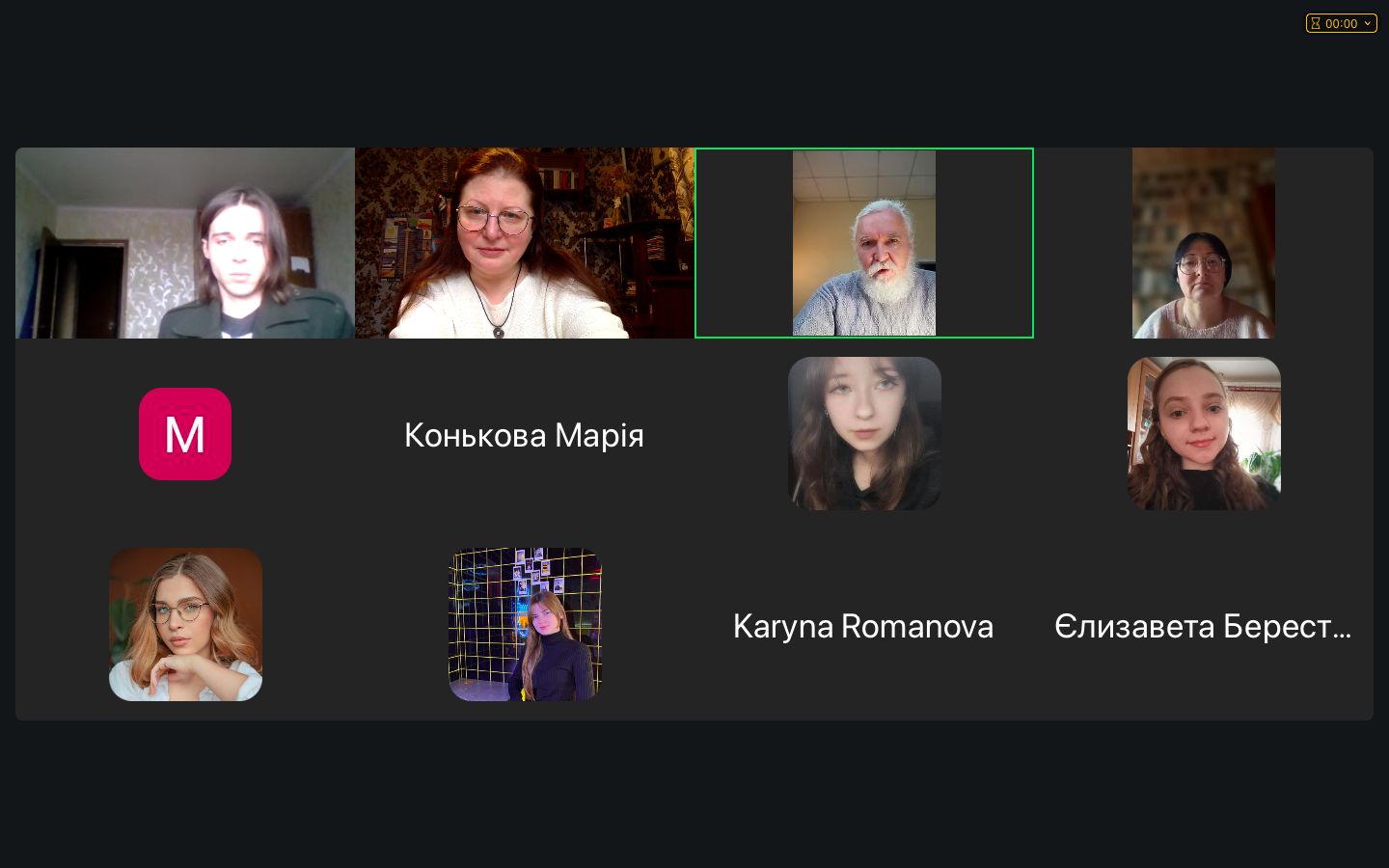The width and height of the screenshot is (1389, 868).
Task: Click the avatar with the yellow grid wall
Action: 525,625
